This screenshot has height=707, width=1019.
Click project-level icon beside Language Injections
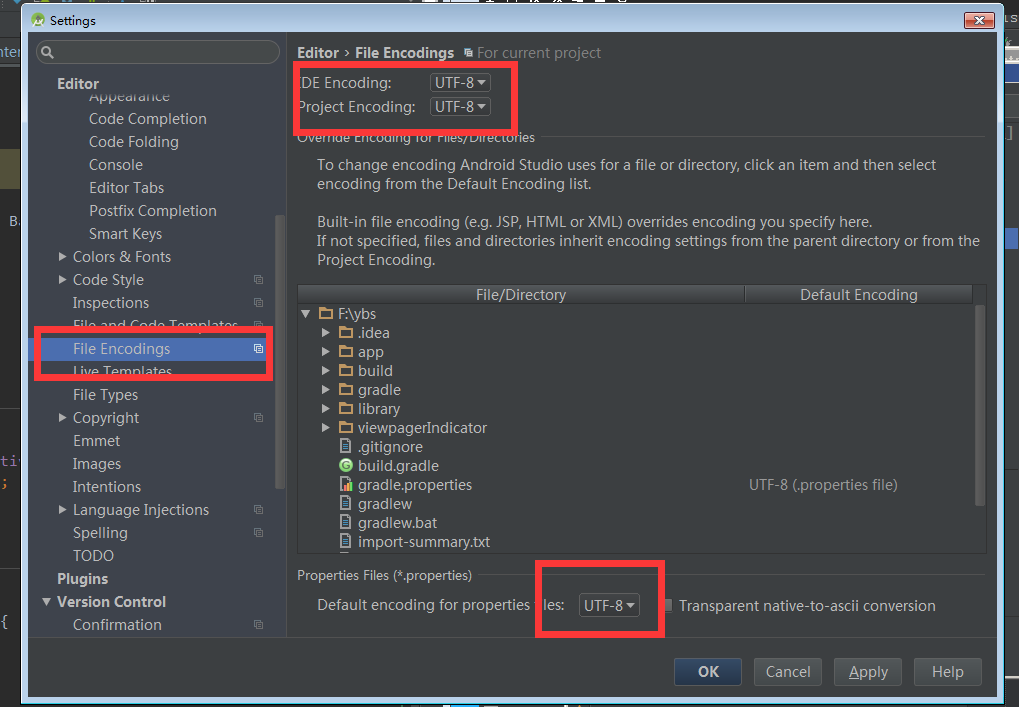coord(259,509)
